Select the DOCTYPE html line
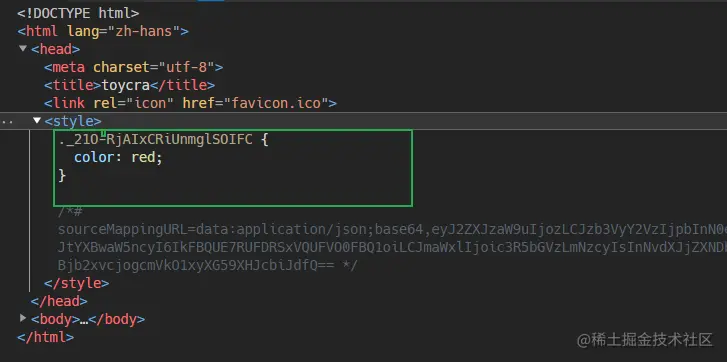The image size is (727, 362). coord(78,13)
